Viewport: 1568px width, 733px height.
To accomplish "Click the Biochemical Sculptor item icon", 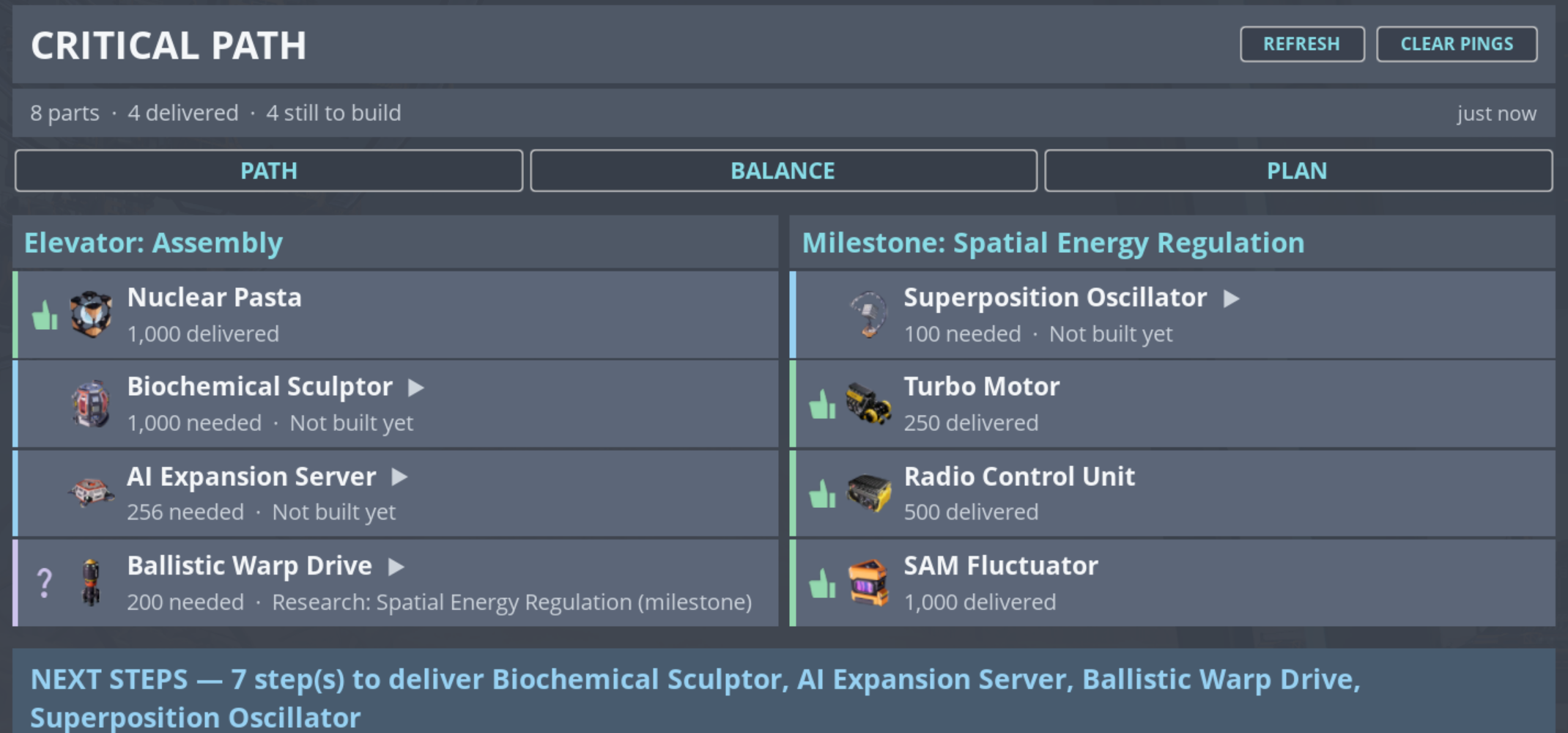I will (91, 404).
